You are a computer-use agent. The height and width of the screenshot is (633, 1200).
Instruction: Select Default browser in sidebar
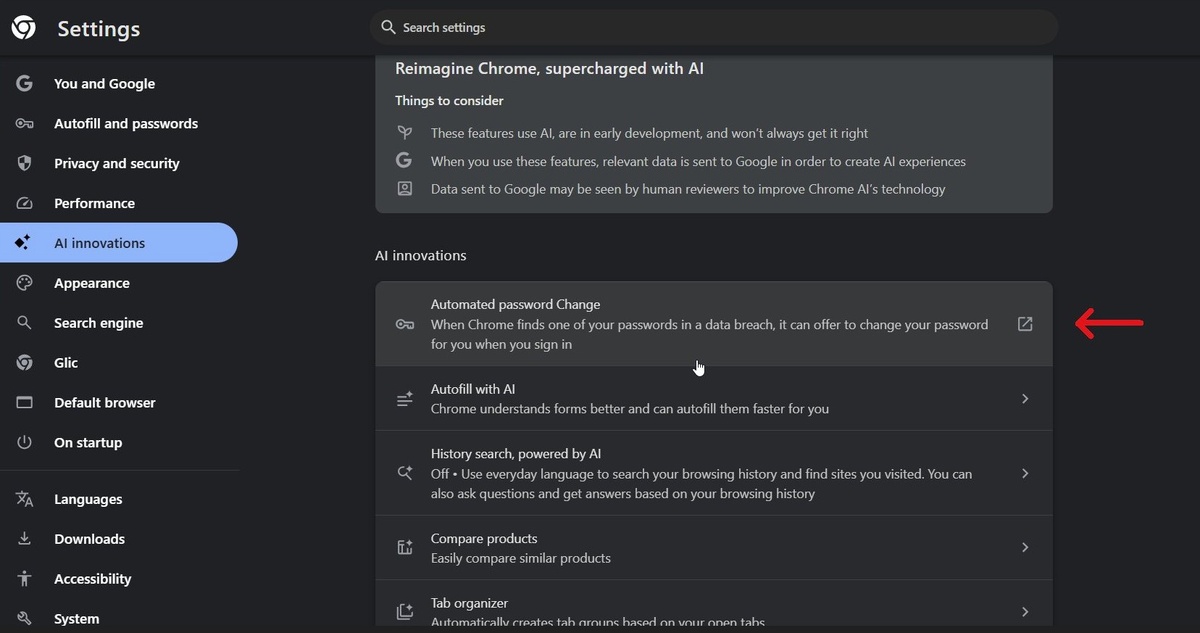coord(104,403)
